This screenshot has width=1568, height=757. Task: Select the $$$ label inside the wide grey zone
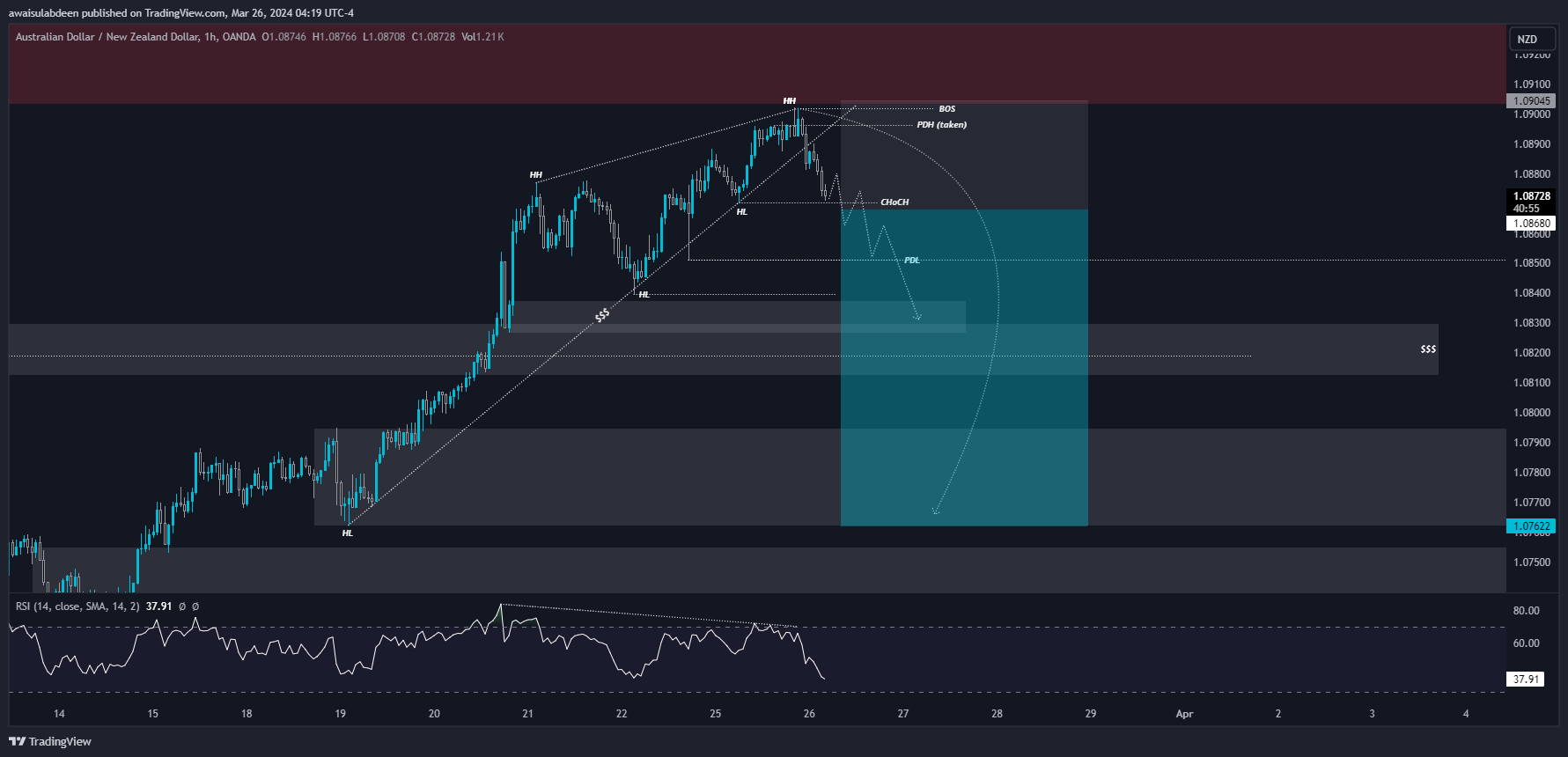[1428, 349]
